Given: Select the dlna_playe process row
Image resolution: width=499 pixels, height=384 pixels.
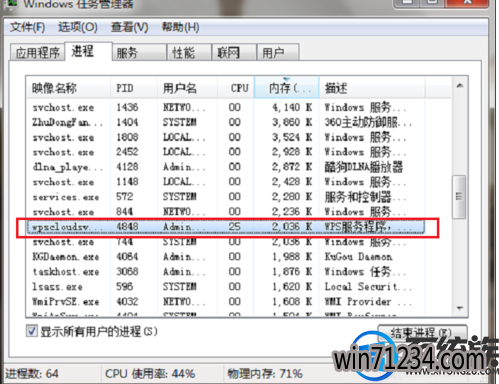Looking at the screenshot, I should coord(225,167).
